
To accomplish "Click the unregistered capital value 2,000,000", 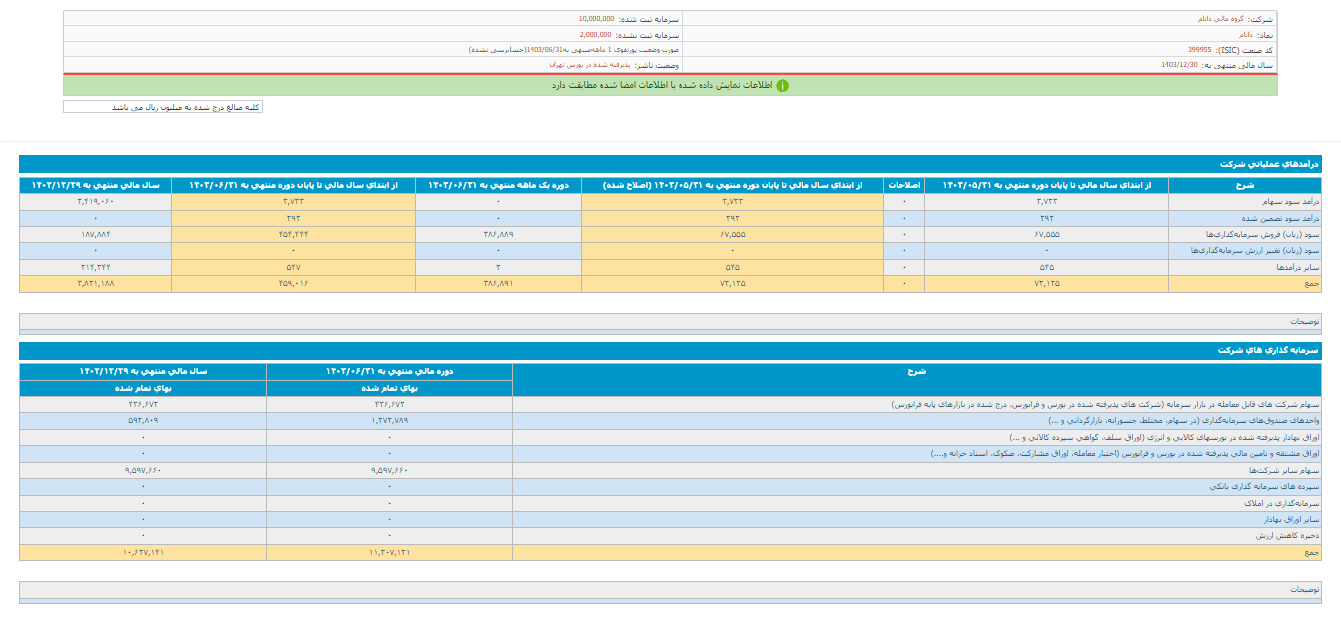I will pos(595,34).
